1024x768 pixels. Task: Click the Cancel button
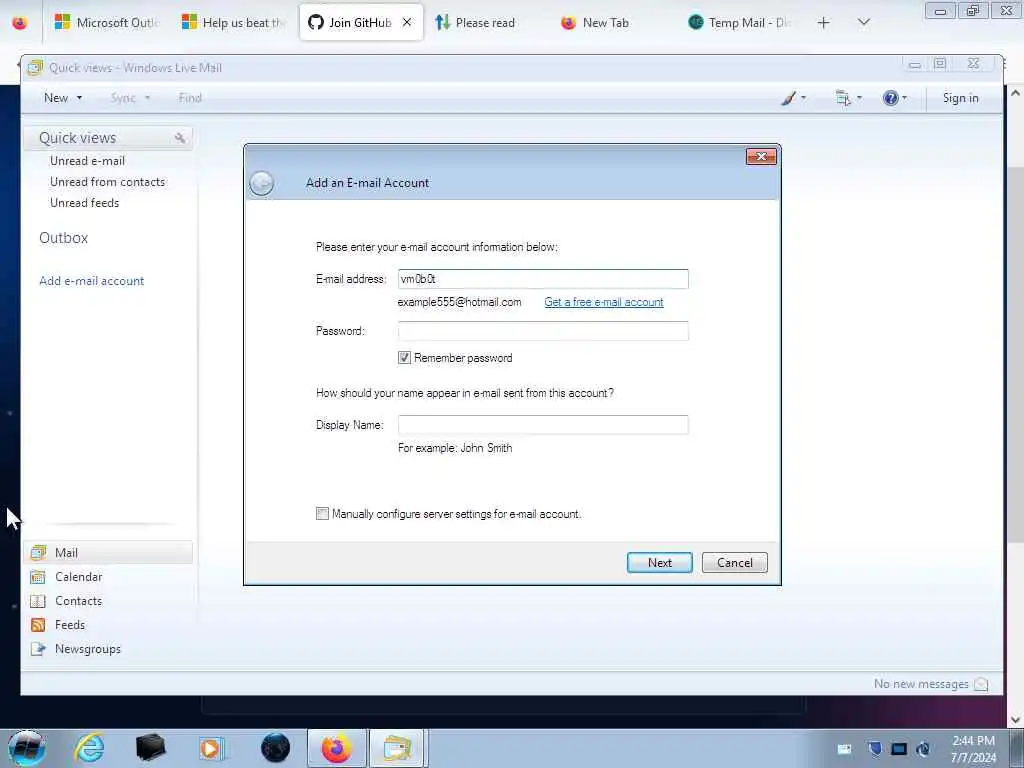click(735, 563)
